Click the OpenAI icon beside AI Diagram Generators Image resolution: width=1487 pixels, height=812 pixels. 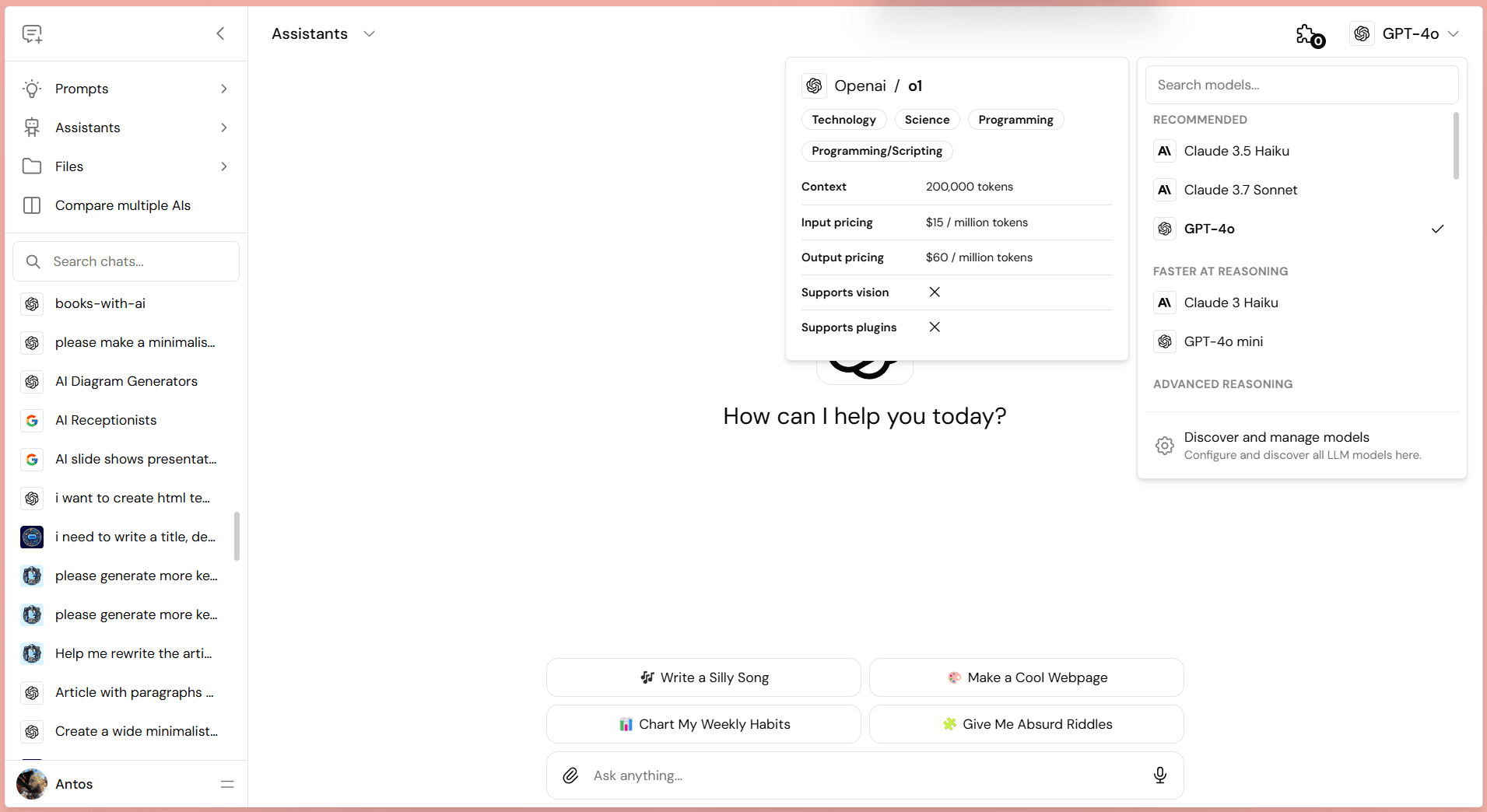[32, 381]
